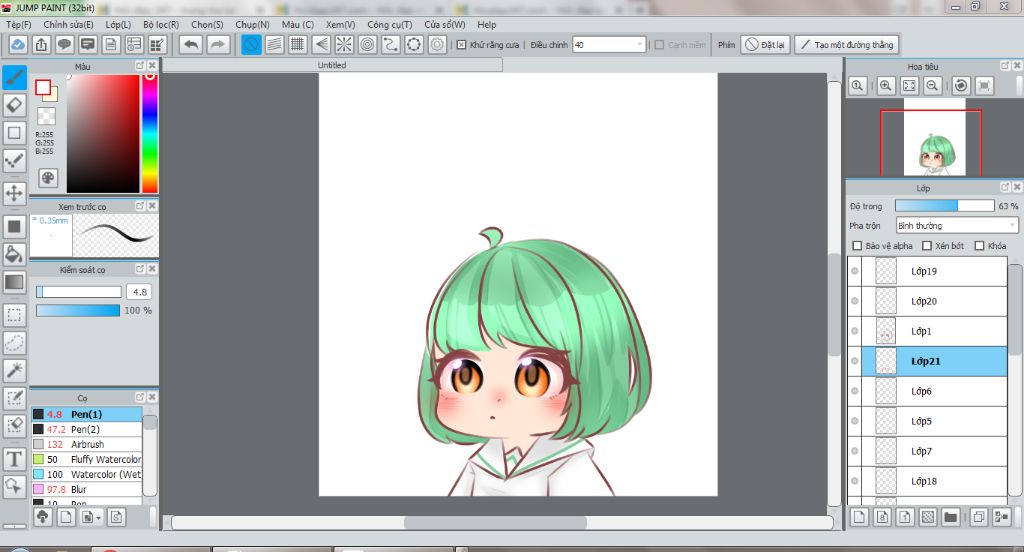The image size is (1024, 552).
Task: Click the Redo arrow button
Action: pyautogui.click(x=218, y=44)
